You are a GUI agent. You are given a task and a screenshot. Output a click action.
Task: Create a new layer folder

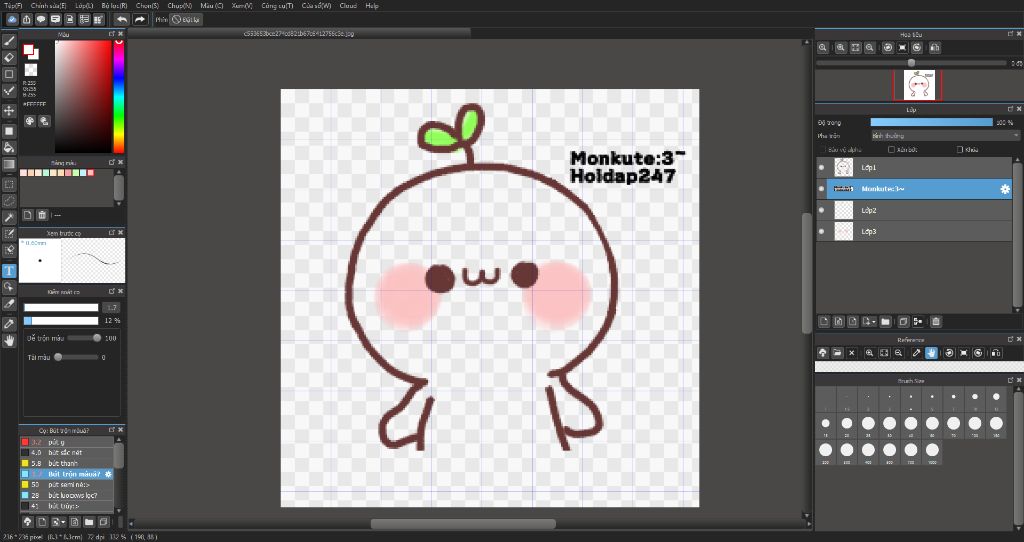pos(886,321)
